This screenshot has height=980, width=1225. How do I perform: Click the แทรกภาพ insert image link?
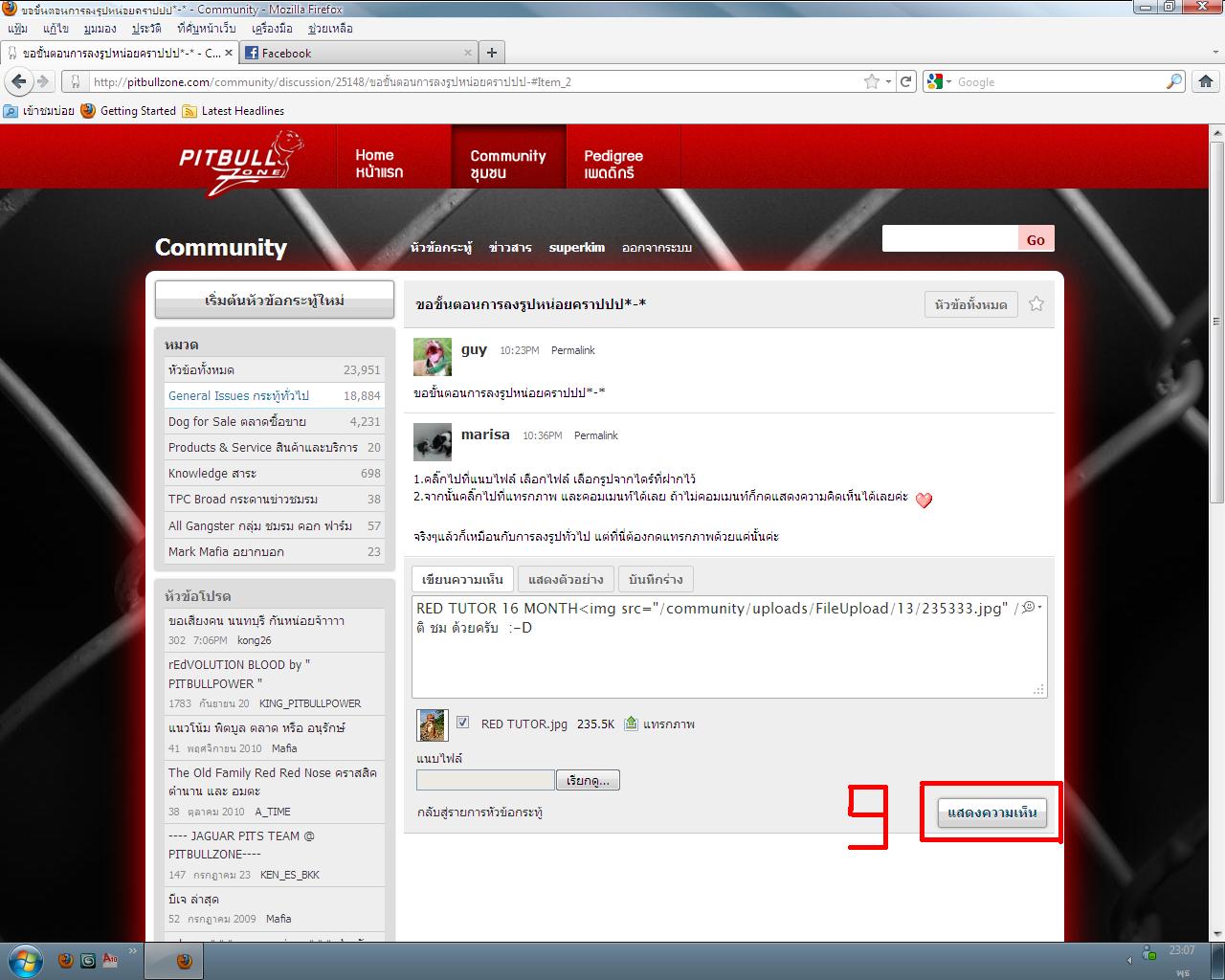669,724
